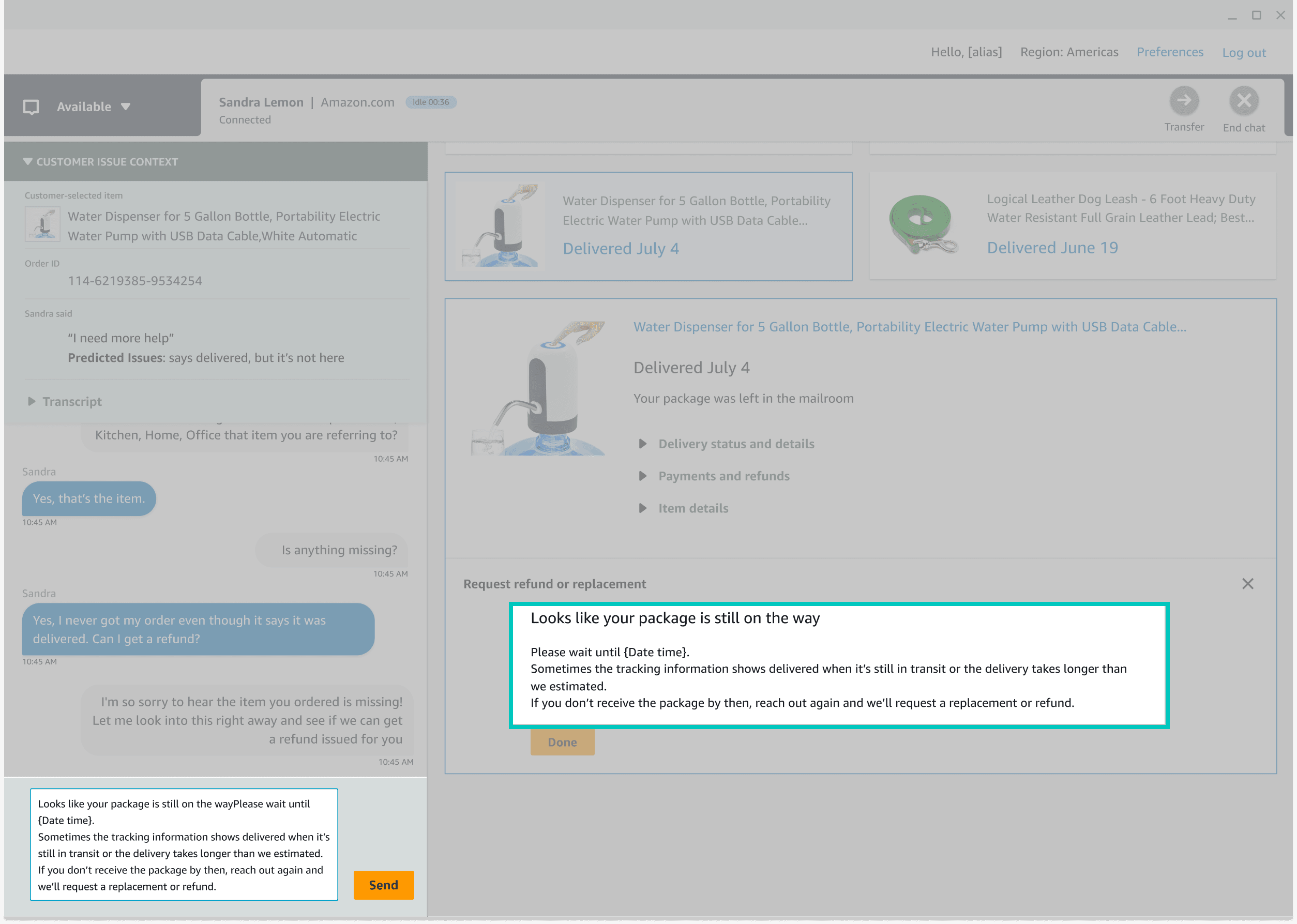The height and width of the screenshot is (924, 1297).
Task: Close the Request refund or replacement panel
Action: click(x=1247, y=584)
